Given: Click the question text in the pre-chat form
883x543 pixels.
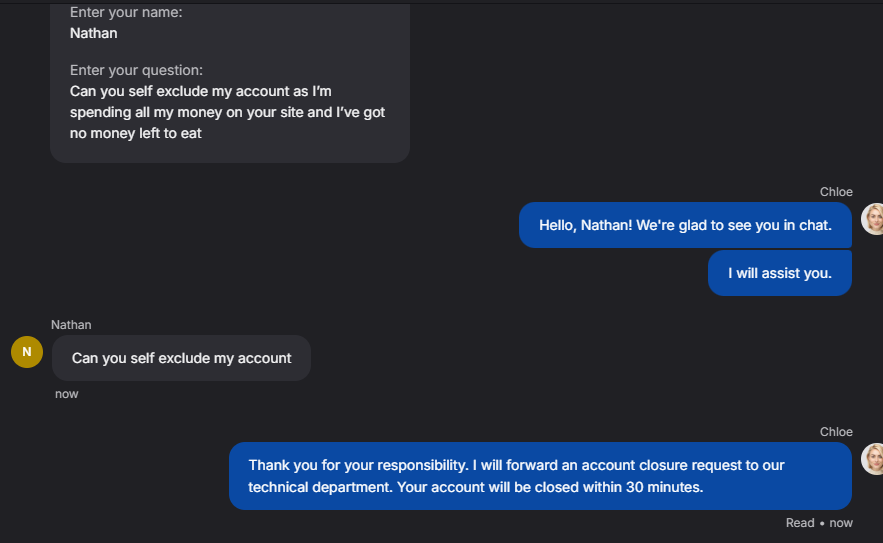Looking at the screenshot, I should pyautogui.click(x=227, y=111).
